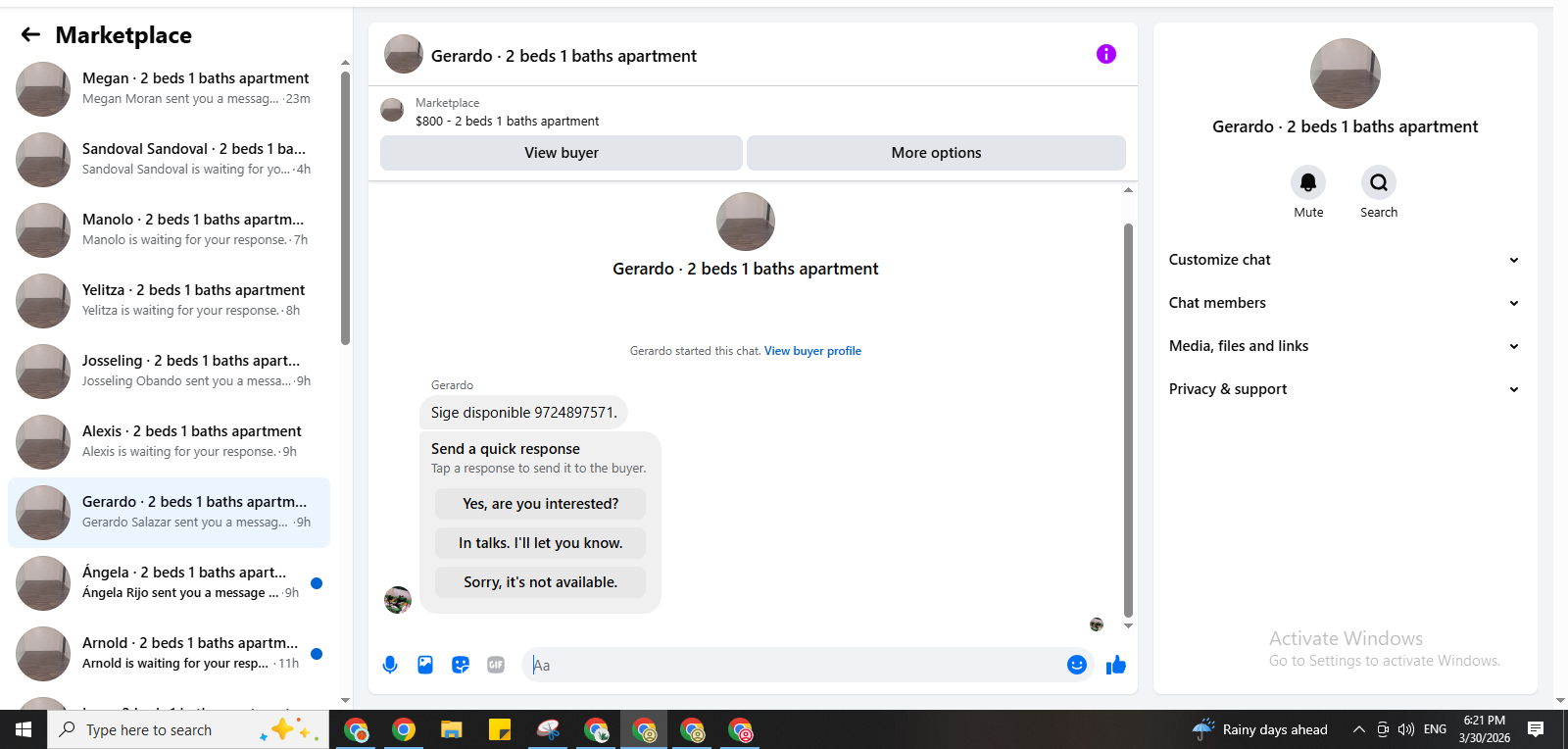Follow the View buyer profile link
The height and width of the screenshot is (749, 1568).
812,351
